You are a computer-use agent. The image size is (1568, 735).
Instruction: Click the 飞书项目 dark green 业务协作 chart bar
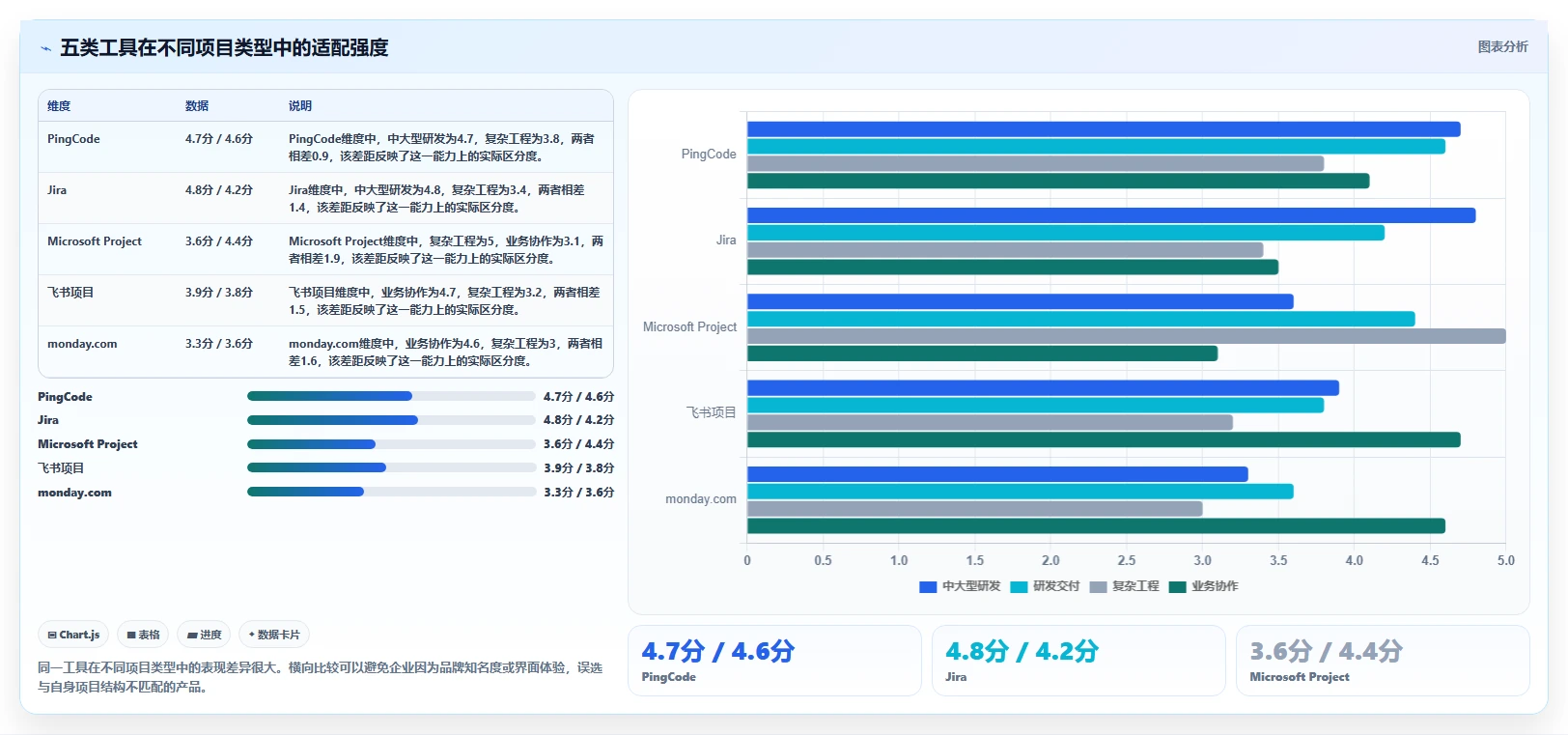(1104, 439)
